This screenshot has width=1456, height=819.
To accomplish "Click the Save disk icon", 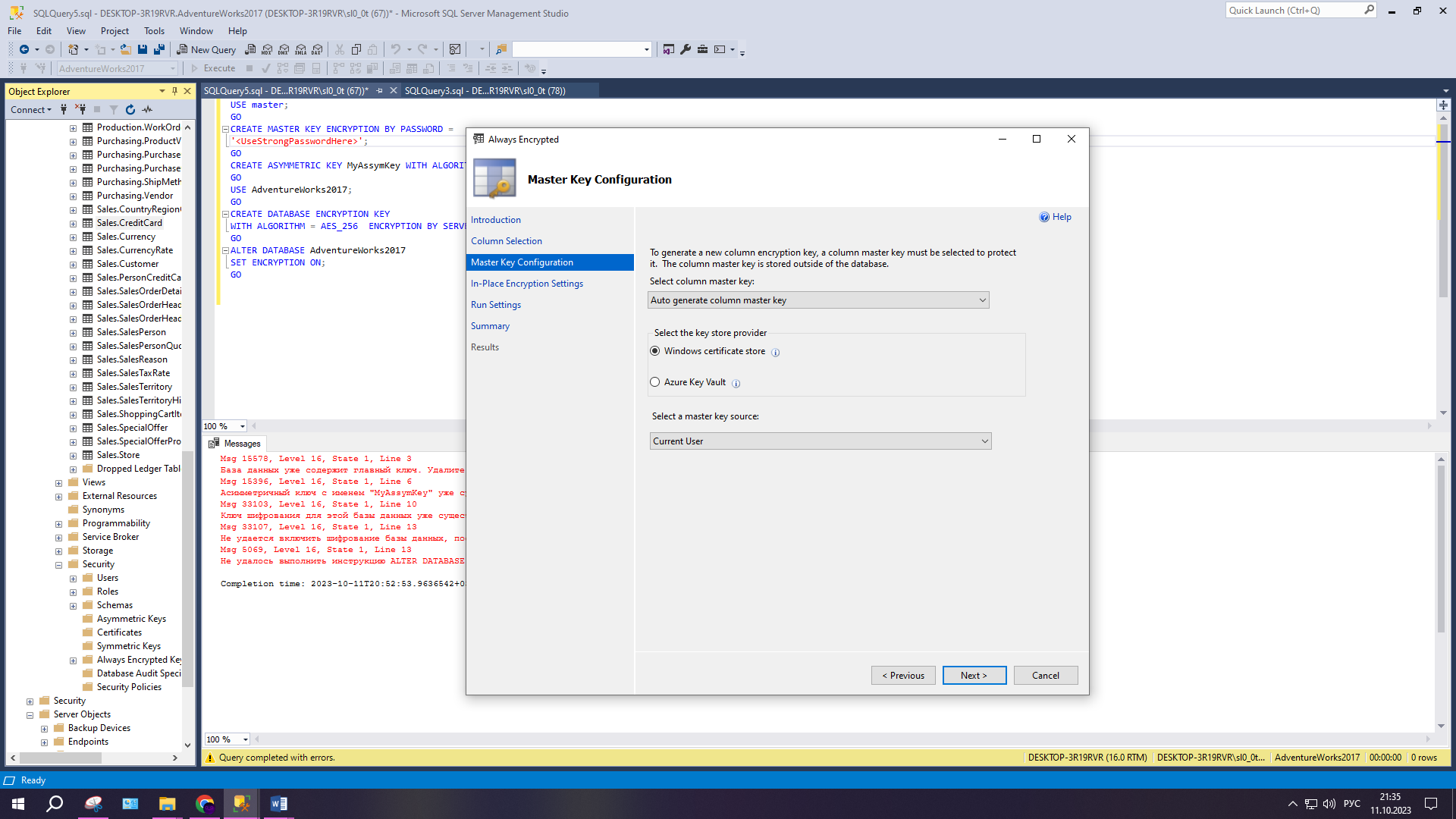I will [x=143, y=49].
